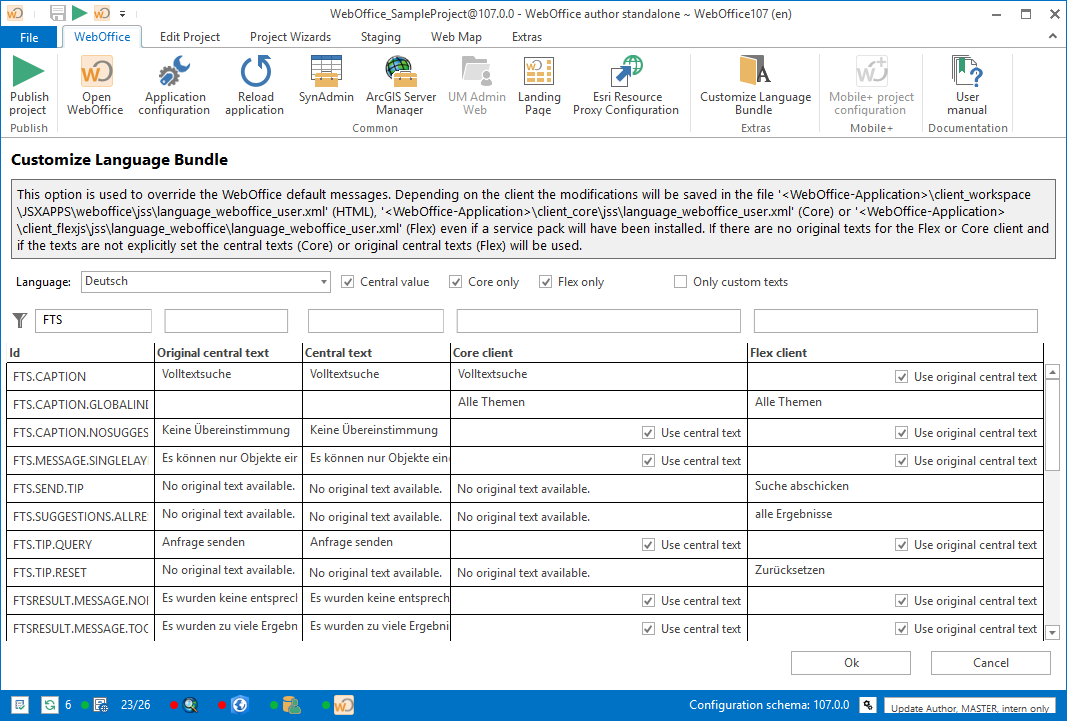Reload the application
This screenshot has height=721, width=1067.
(255, 85)
